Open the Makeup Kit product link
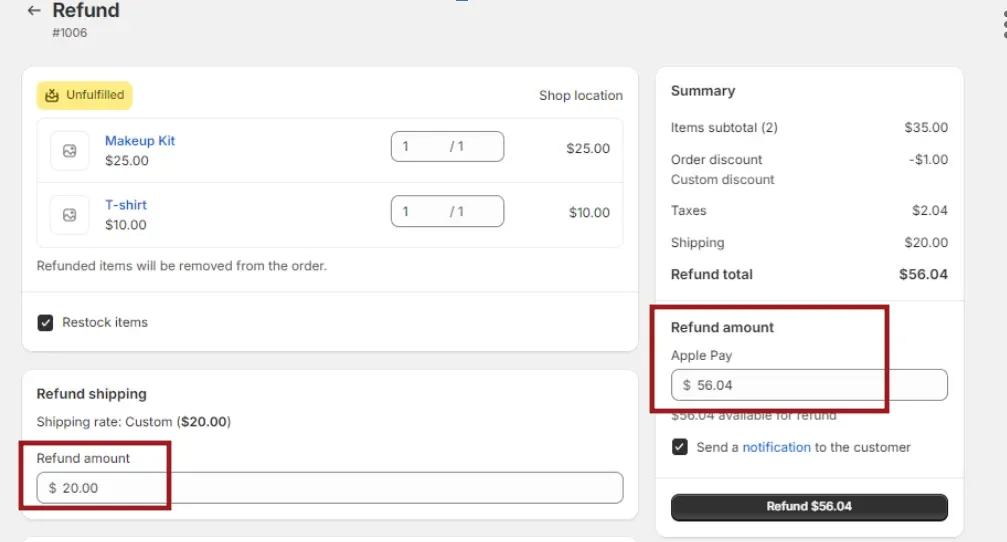Image resolution: width=1007 pixels, height=542 pixels. tap(140, 141)
